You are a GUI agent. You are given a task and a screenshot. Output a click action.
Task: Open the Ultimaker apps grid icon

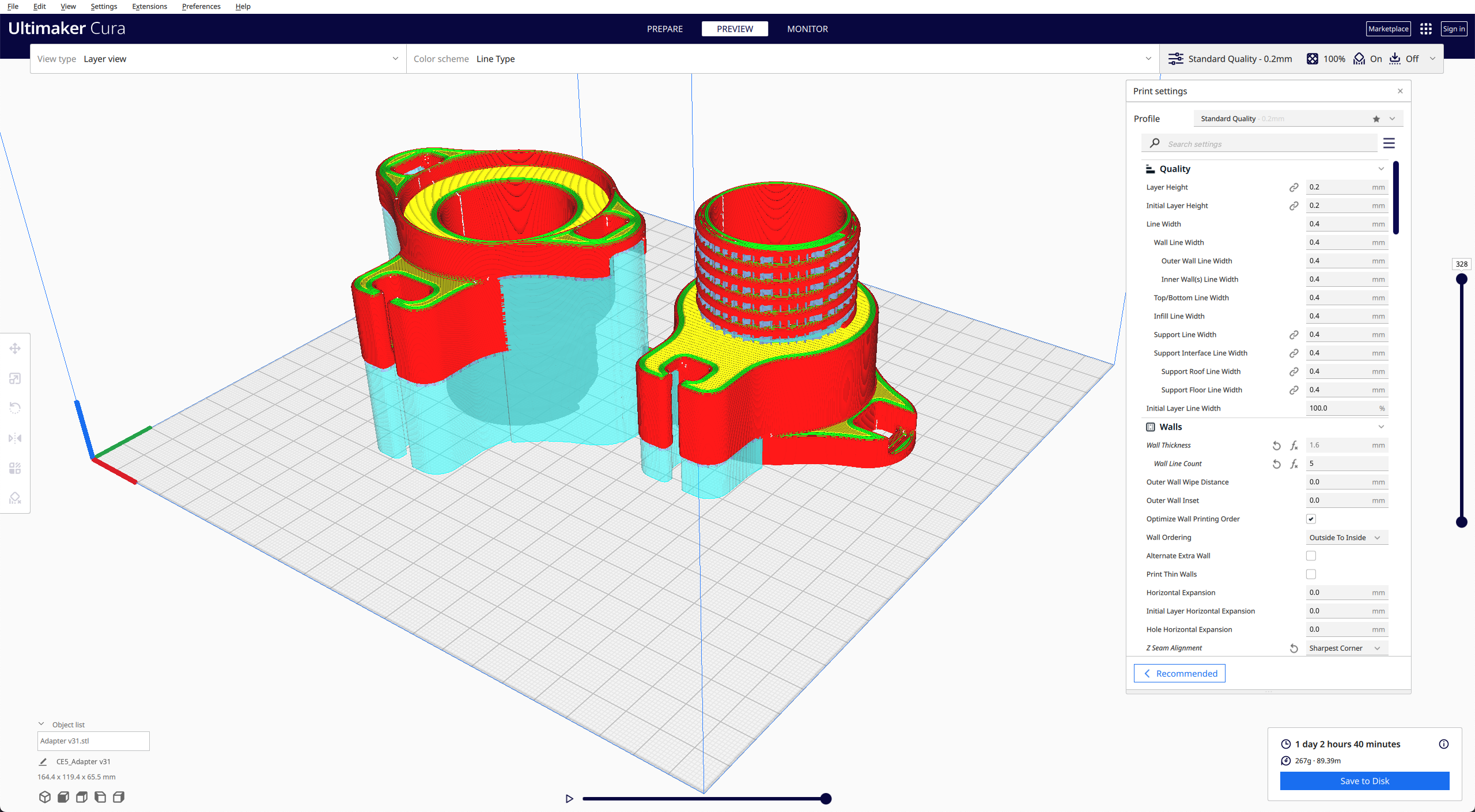point(1426,29)
